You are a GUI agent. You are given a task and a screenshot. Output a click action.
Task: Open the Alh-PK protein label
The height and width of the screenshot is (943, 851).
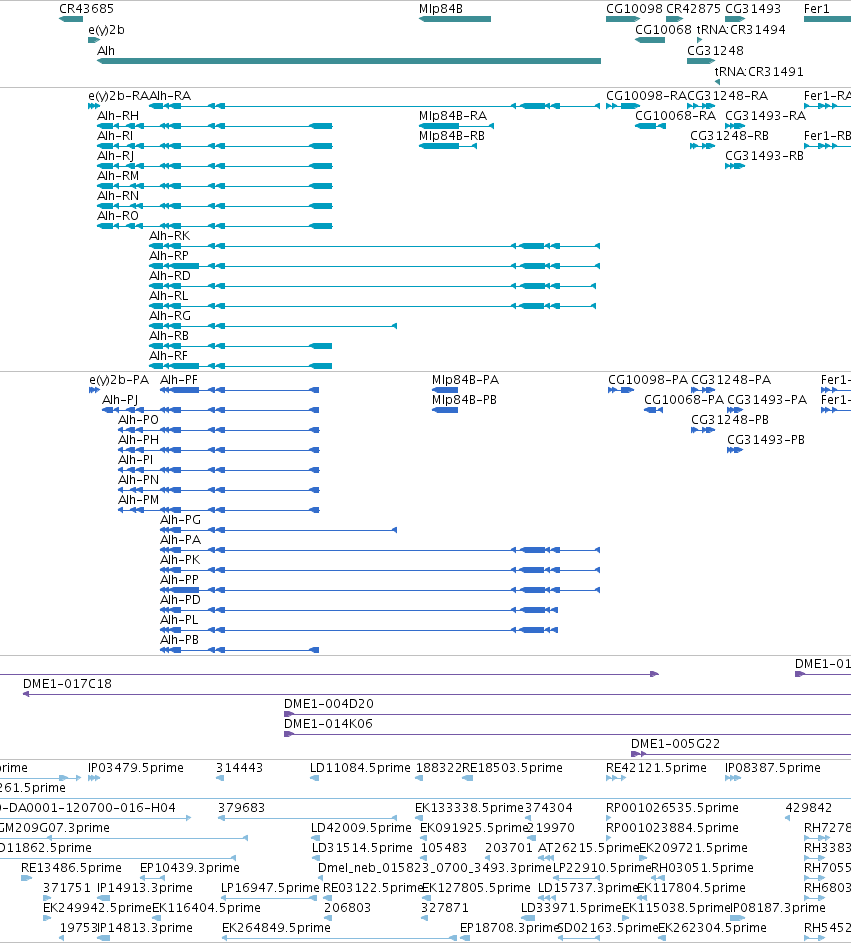point(180,560)
